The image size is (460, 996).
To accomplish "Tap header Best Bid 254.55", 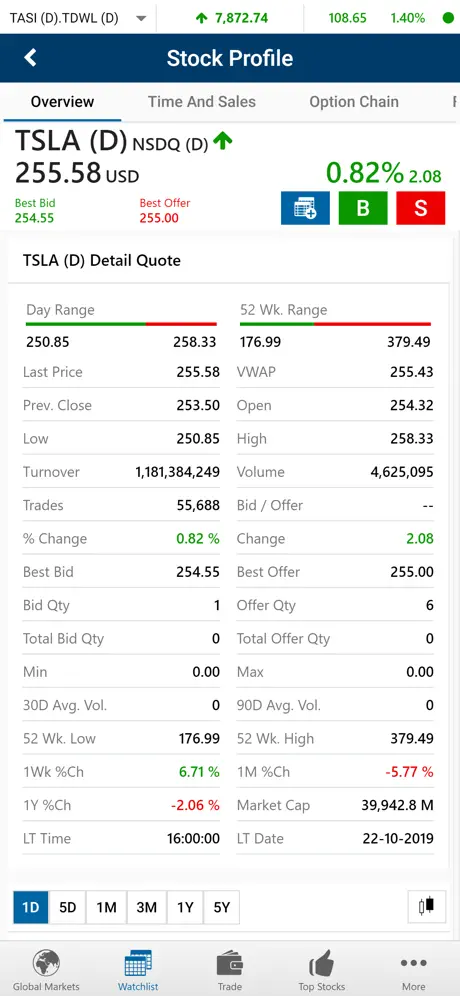I will 35,211.
